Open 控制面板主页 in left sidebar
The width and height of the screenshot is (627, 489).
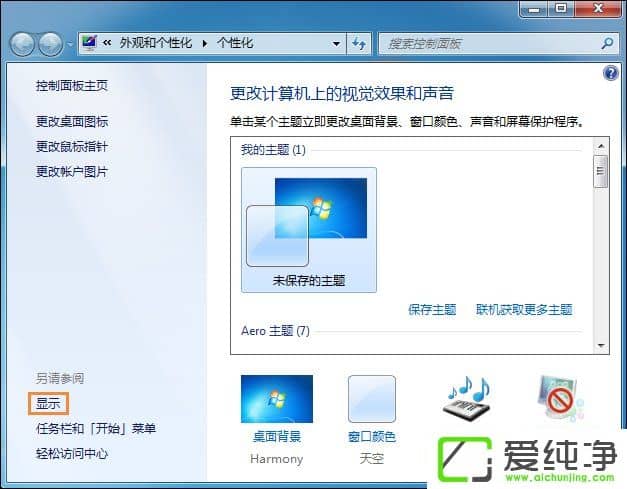click(x=72, y=86)
